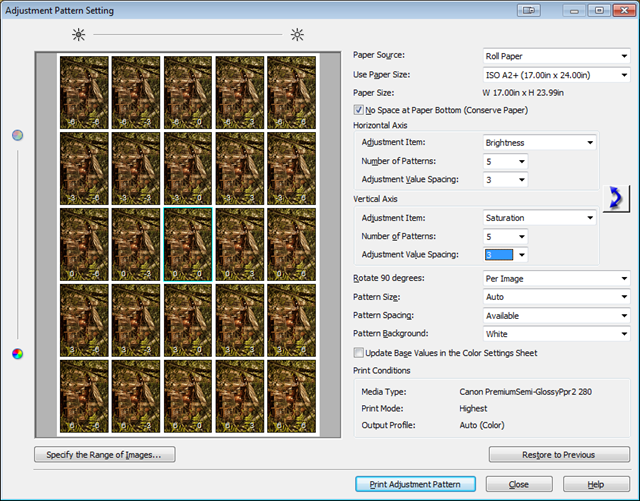
Task: Open horizontal Adjustment Item Brightness dropdown
Action: tap(539, 143)
